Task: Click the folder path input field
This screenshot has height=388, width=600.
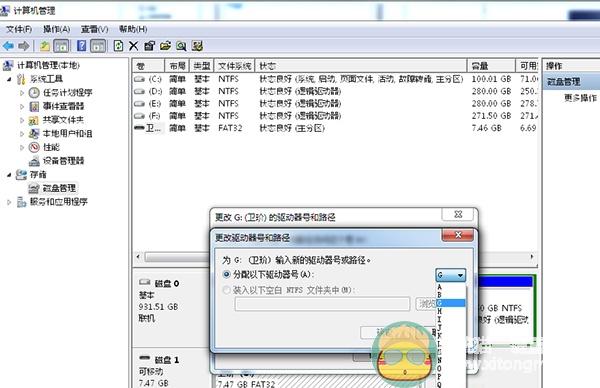Action: [x=322, y=304]
